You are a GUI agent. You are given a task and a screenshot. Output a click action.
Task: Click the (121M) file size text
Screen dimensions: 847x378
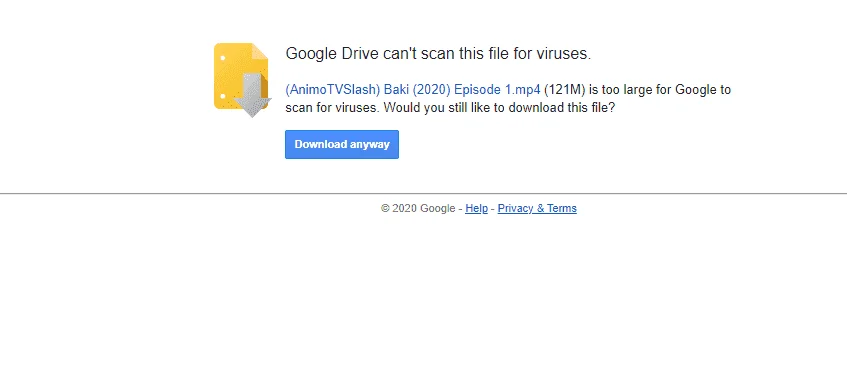(564, 89)
